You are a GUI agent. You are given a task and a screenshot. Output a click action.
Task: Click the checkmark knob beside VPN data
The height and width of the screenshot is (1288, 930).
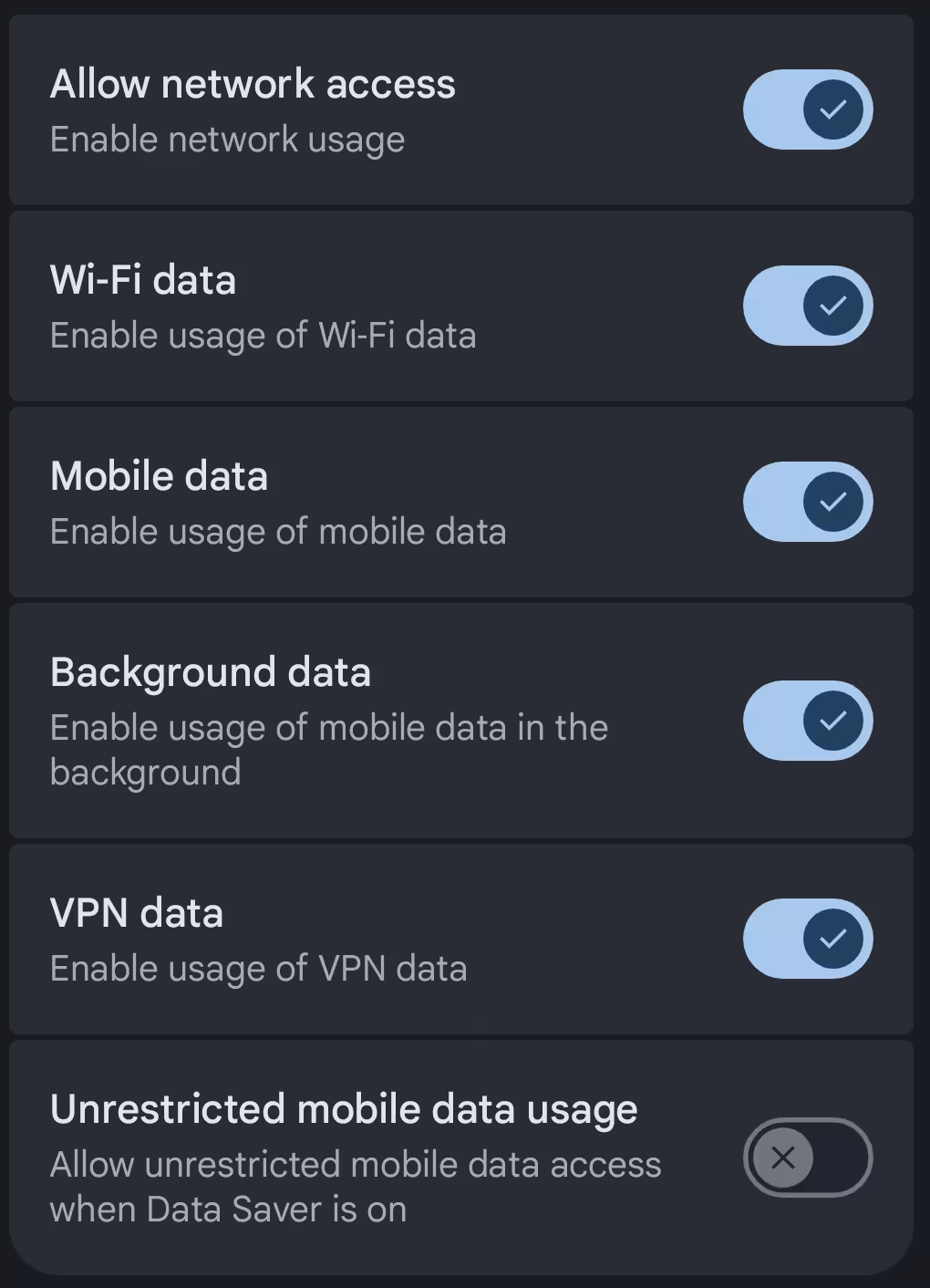click(x=833, y=939)
